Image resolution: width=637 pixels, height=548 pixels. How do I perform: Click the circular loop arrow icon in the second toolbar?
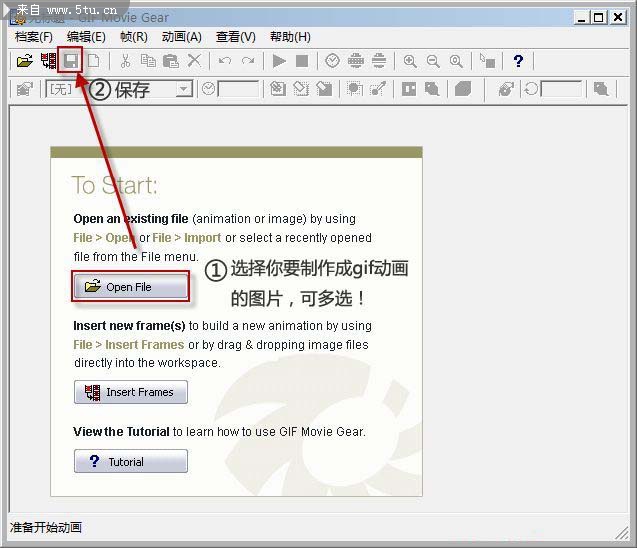coord(531,89)
